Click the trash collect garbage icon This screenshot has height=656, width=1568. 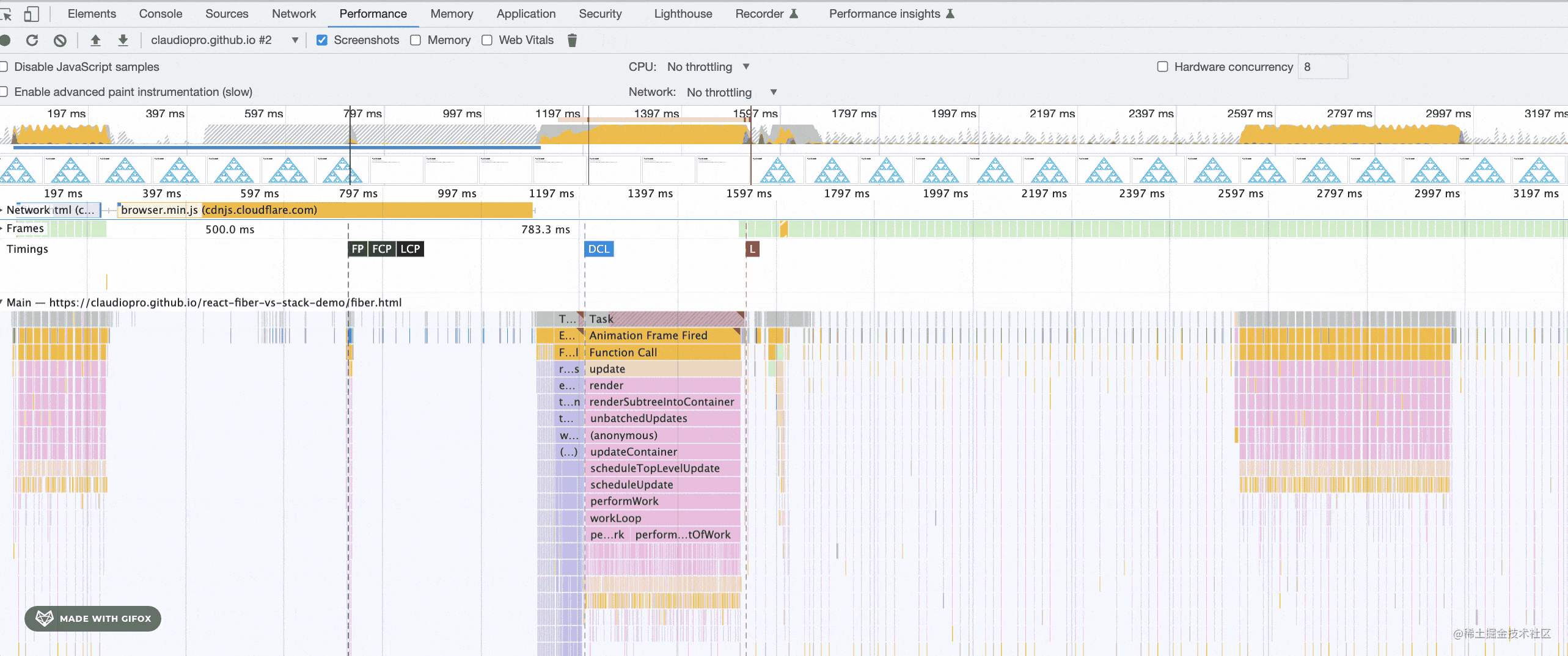pyautogui.click(x=572, y=40)
